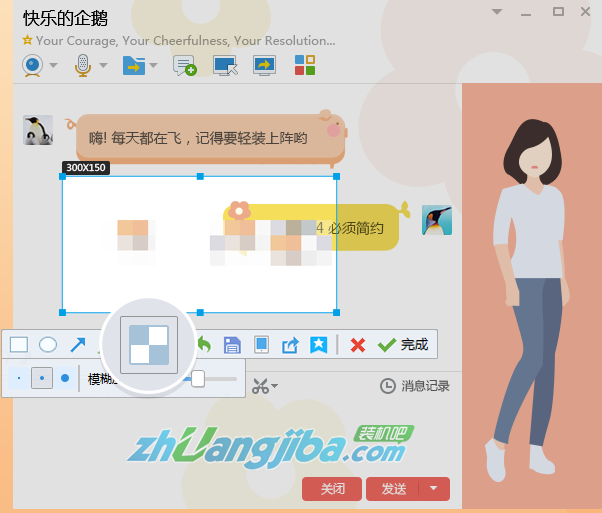Image resolution: width=602 pixels, height=513 pixels.
Task: Click the screen share icon
Action: [x=264, y=65]
